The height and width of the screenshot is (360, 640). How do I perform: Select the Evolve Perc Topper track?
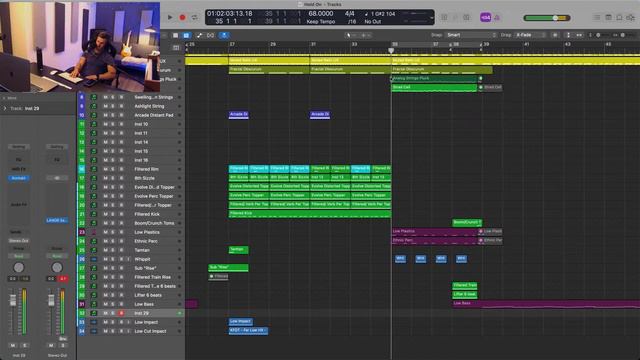point(154,196)
